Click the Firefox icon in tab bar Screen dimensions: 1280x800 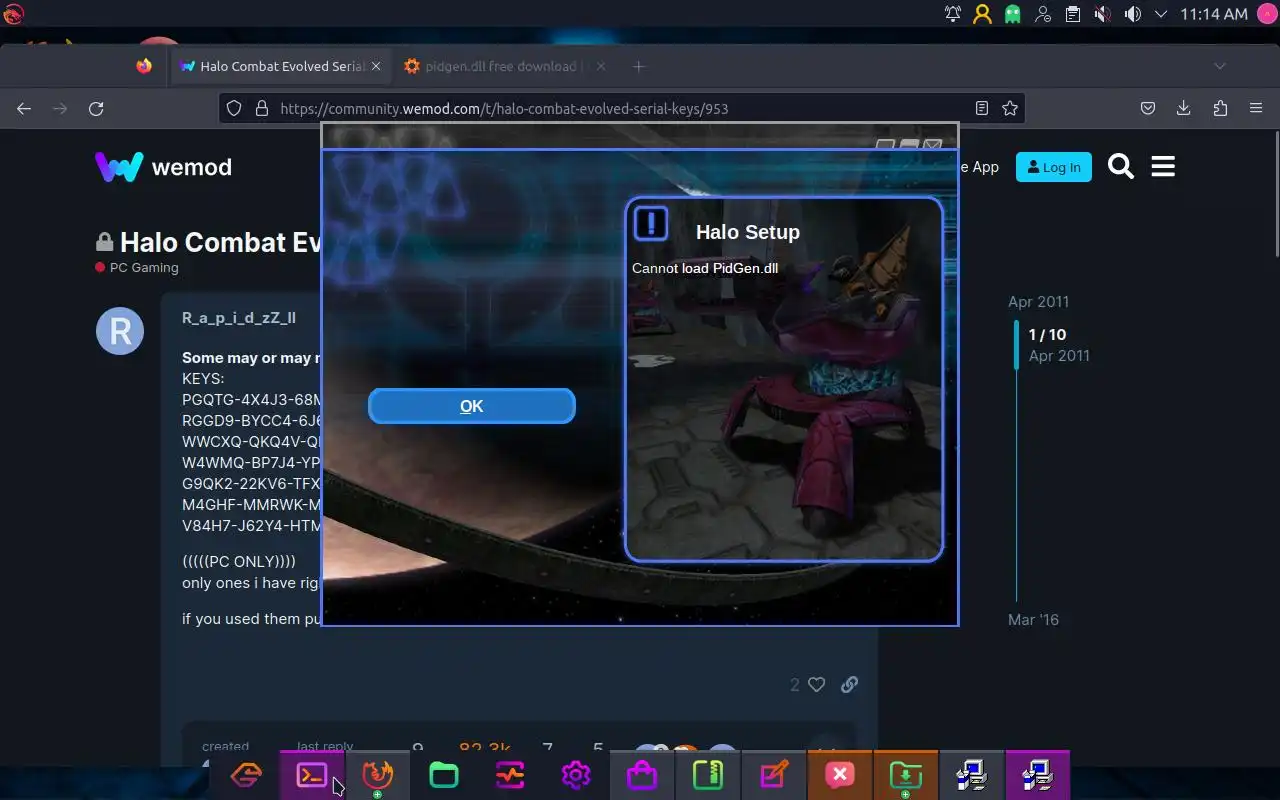pos(144,66)
